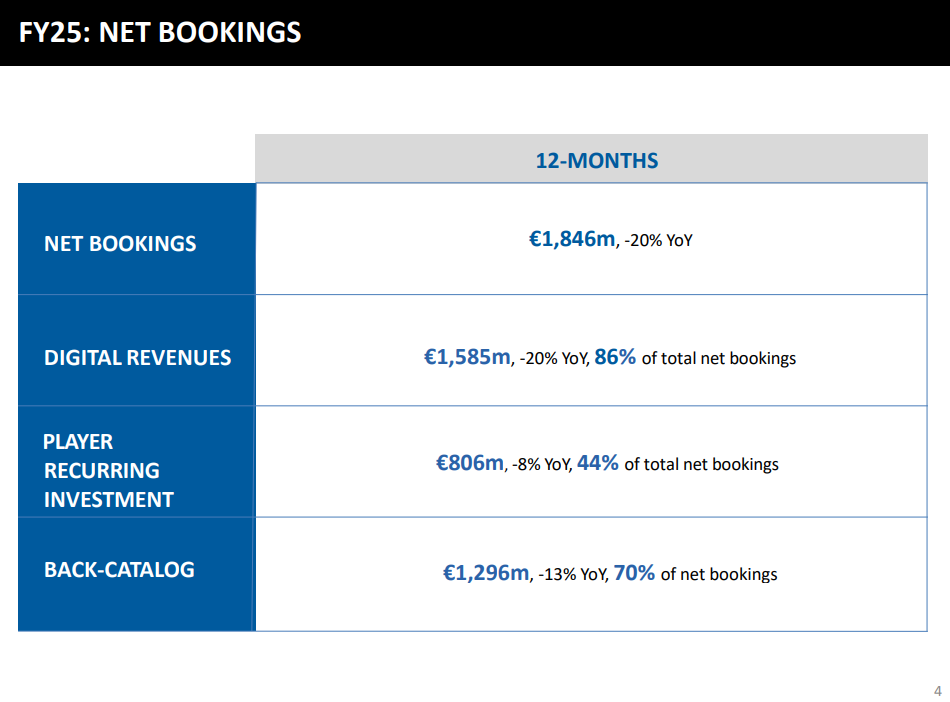Click the "-13% YoY" text
This screenshot has height=702, width=950.
coord(572,575)
